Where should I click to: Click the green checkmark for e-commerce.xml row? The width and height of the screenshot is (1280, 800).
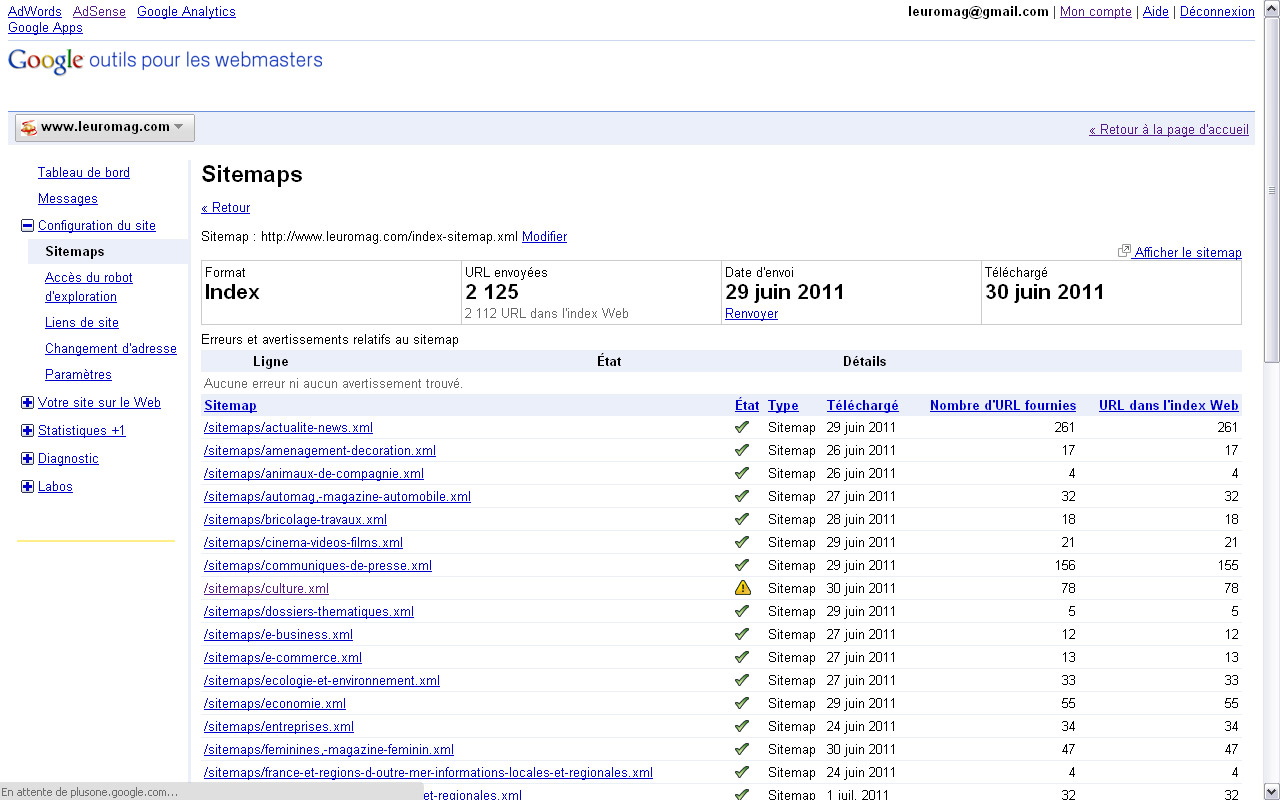(x=742, y=657)
